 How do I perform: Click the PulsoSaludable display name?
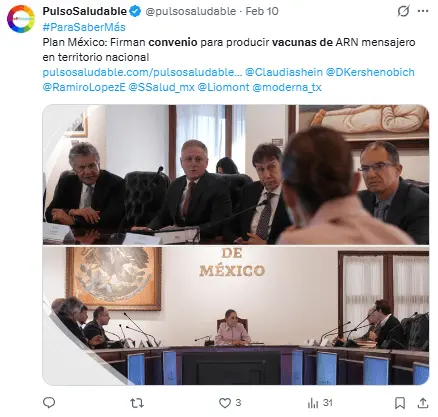coord(85,11)
